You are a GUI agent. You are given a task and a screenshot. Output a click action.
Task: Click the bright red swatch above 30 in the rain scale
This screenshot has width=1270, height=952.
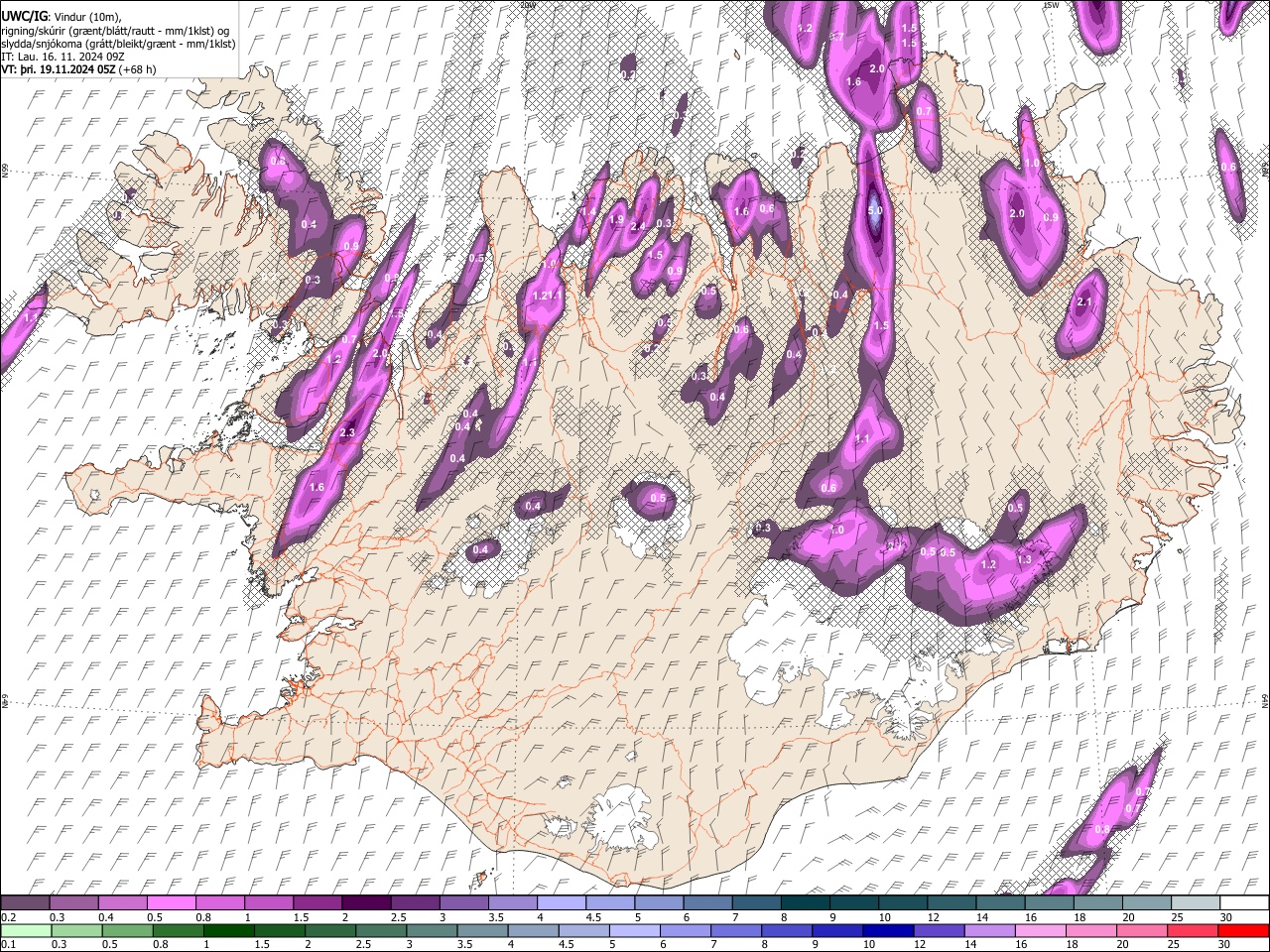pyautogui.click(x=1244, y=930)
